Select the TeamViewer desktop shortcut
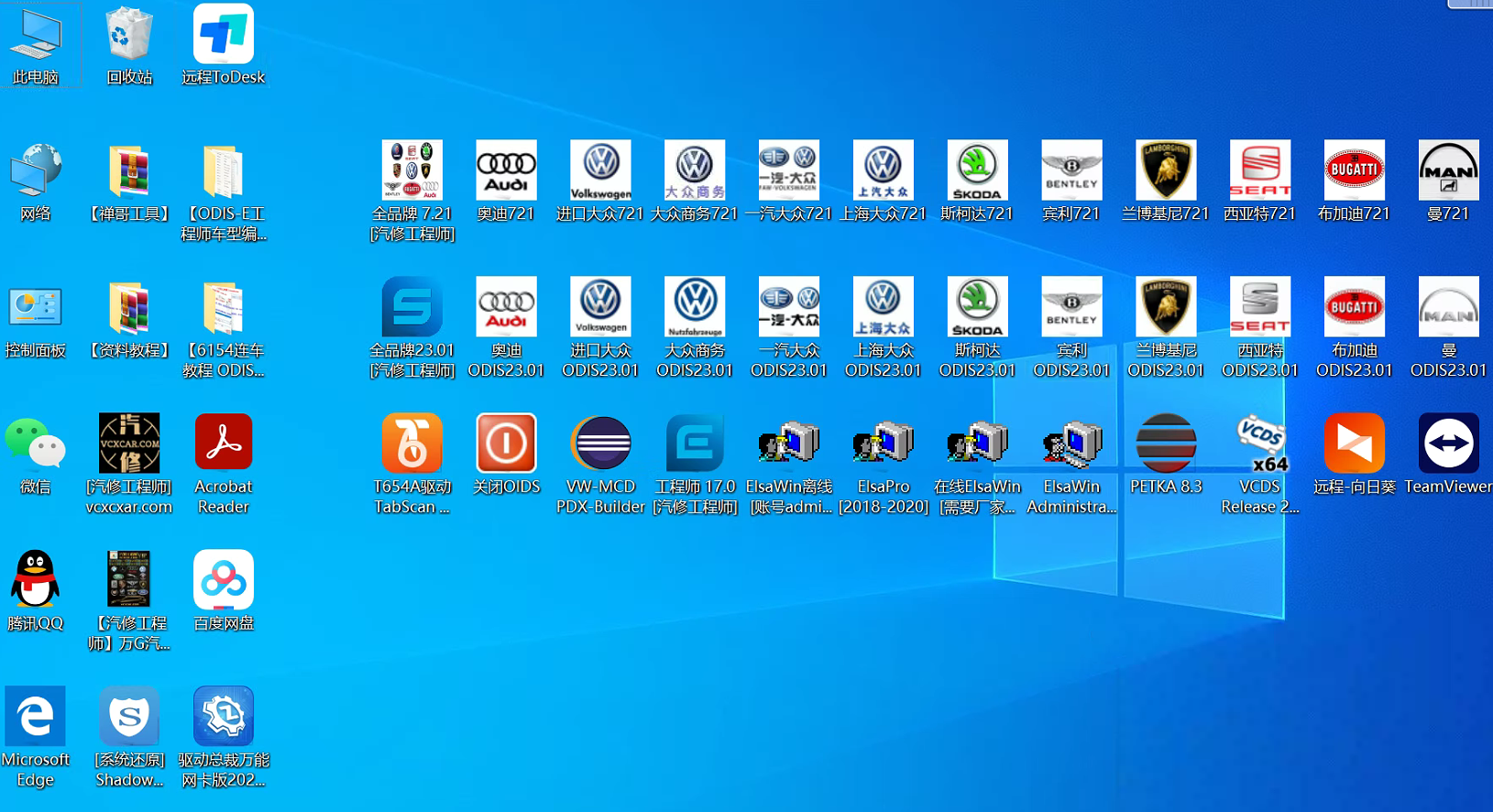The width and height of the screenshot is (1493, 812). 1447,444
